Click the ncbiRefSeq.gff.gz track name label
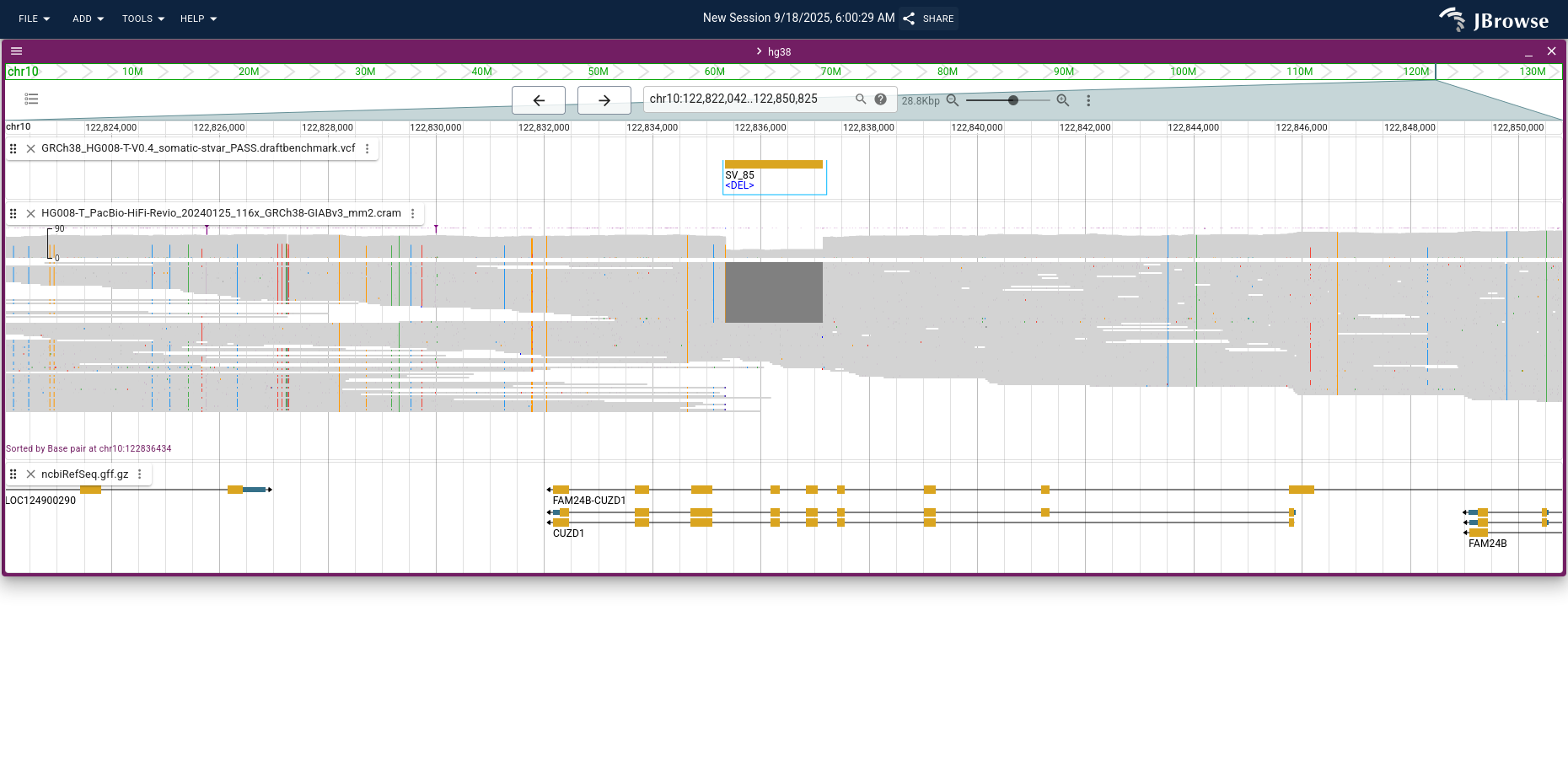 click(x=85, y=474)
